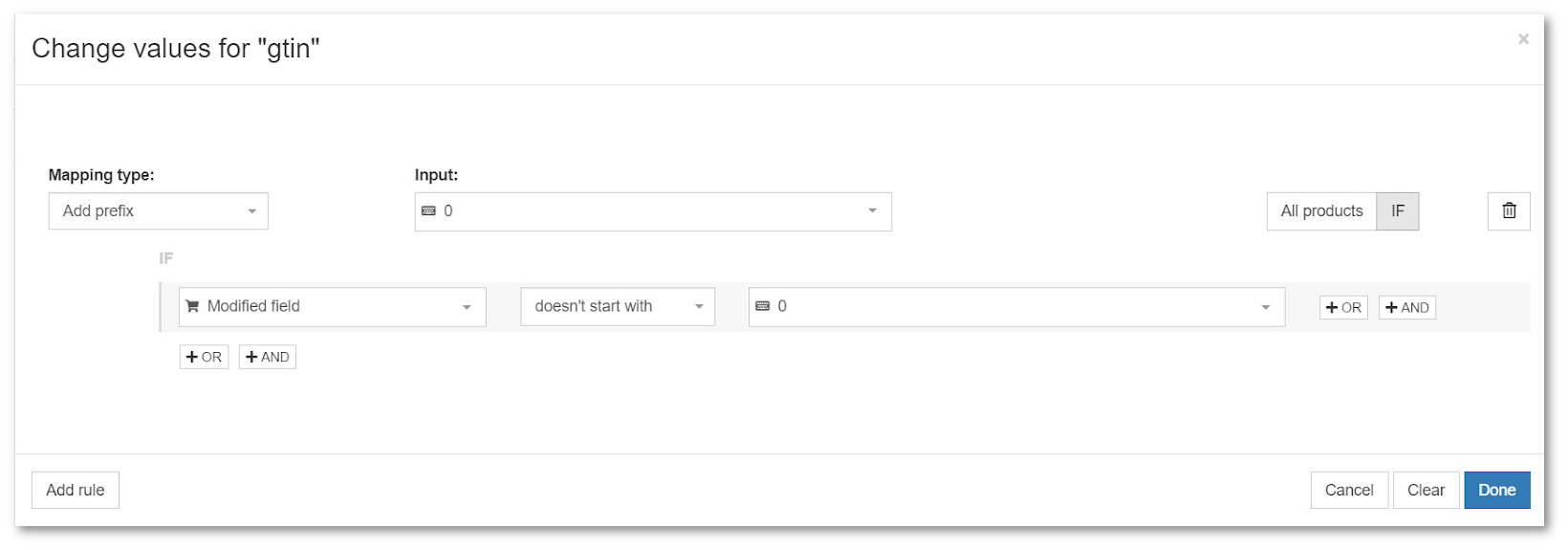Viewport: 1568px width, 550px height.
Task: Select the IF condition toggle
Action: (1398, 211)
